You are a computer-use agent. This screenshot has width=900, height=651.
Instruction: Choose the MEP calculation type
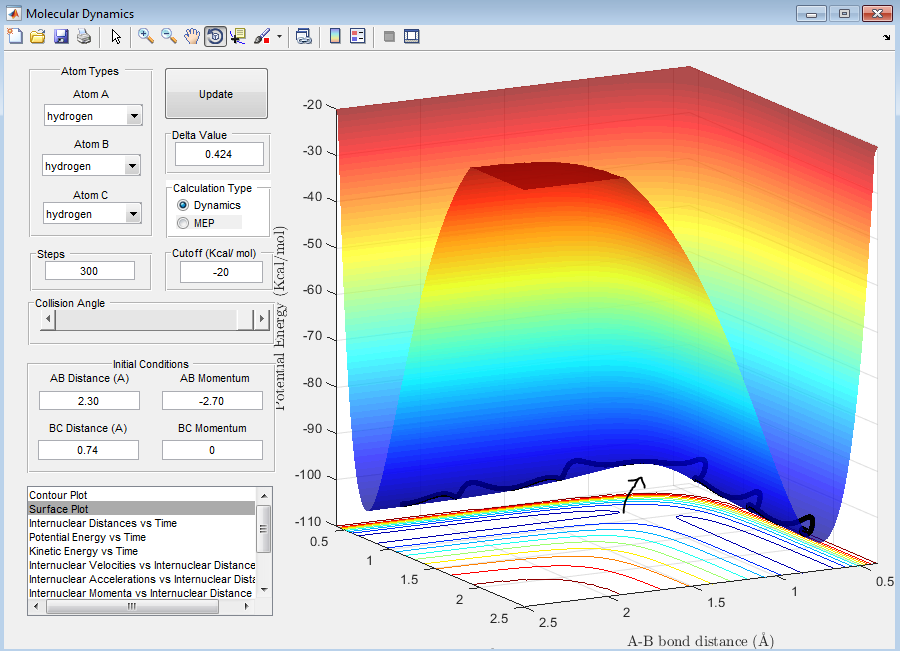click(x=183, y=222)
